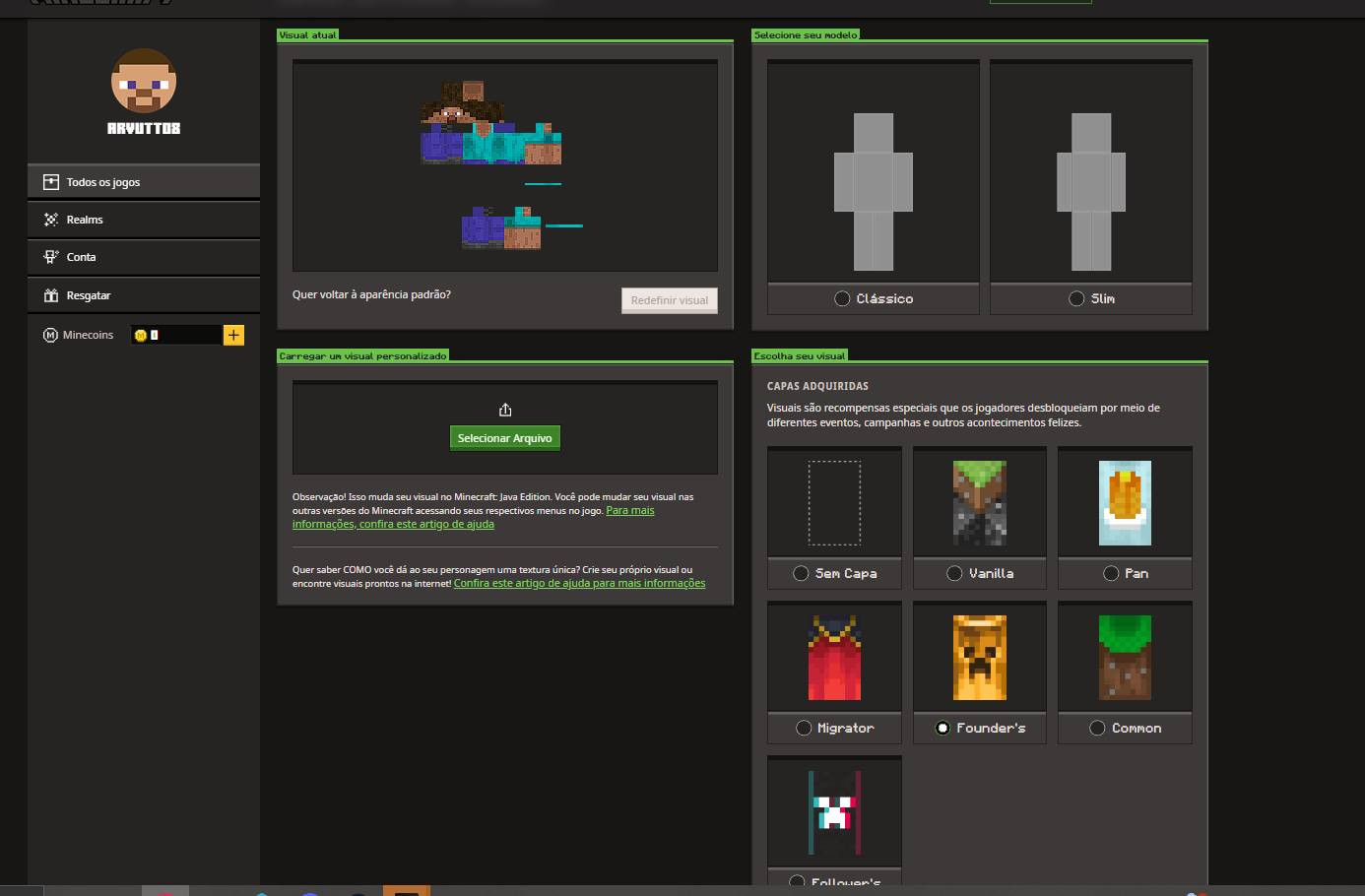Click the Minecoins label

tap(88, 335)
